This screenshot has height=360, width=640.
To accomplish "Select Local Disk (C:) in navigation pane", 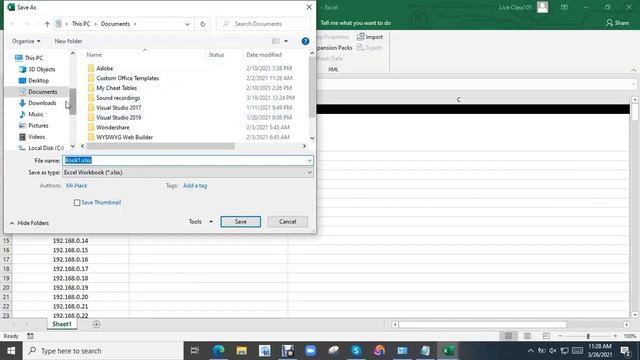I will (46, 148).
